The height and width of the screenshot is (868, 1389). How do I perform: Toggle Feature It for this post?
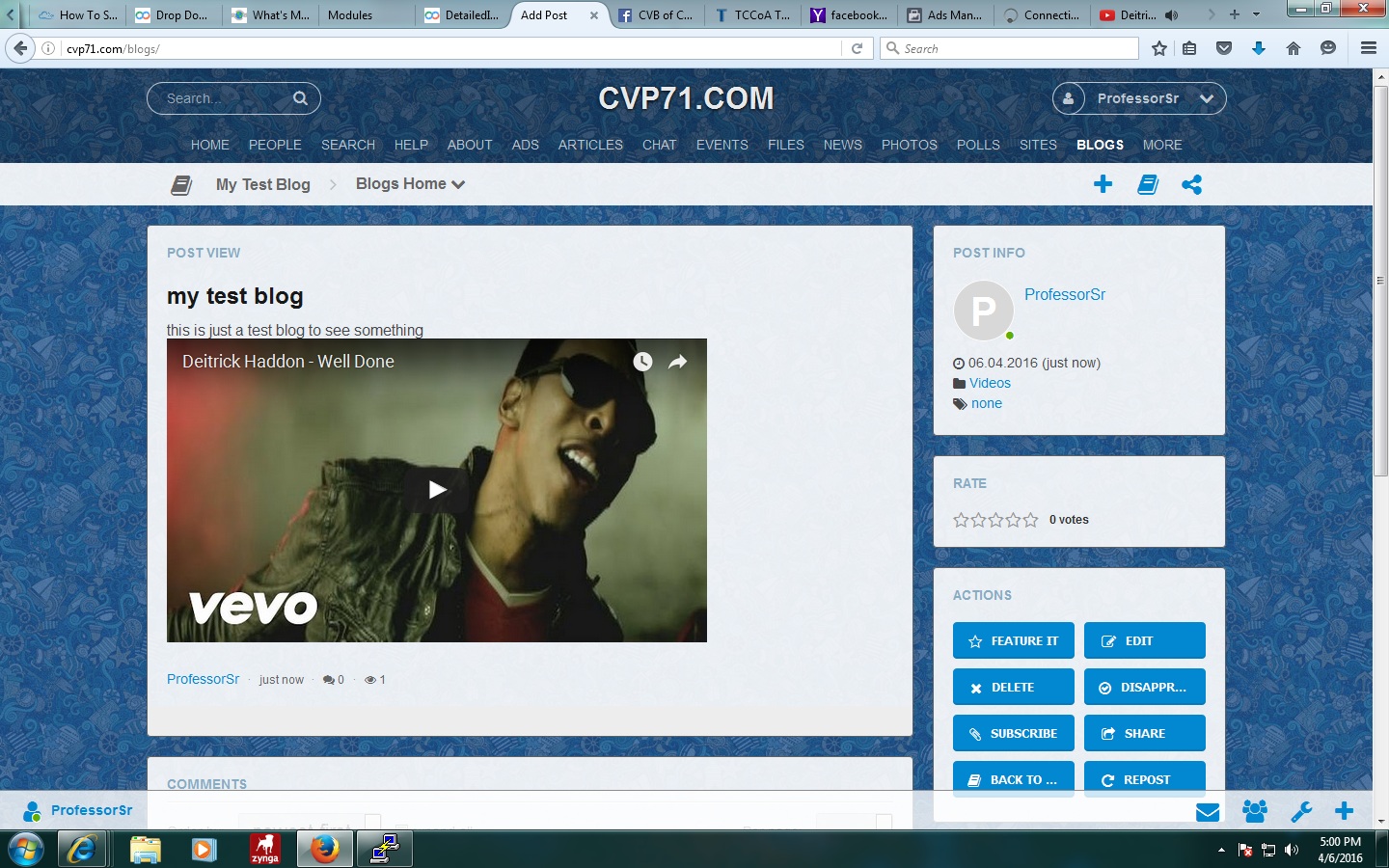pos(1013,640)
